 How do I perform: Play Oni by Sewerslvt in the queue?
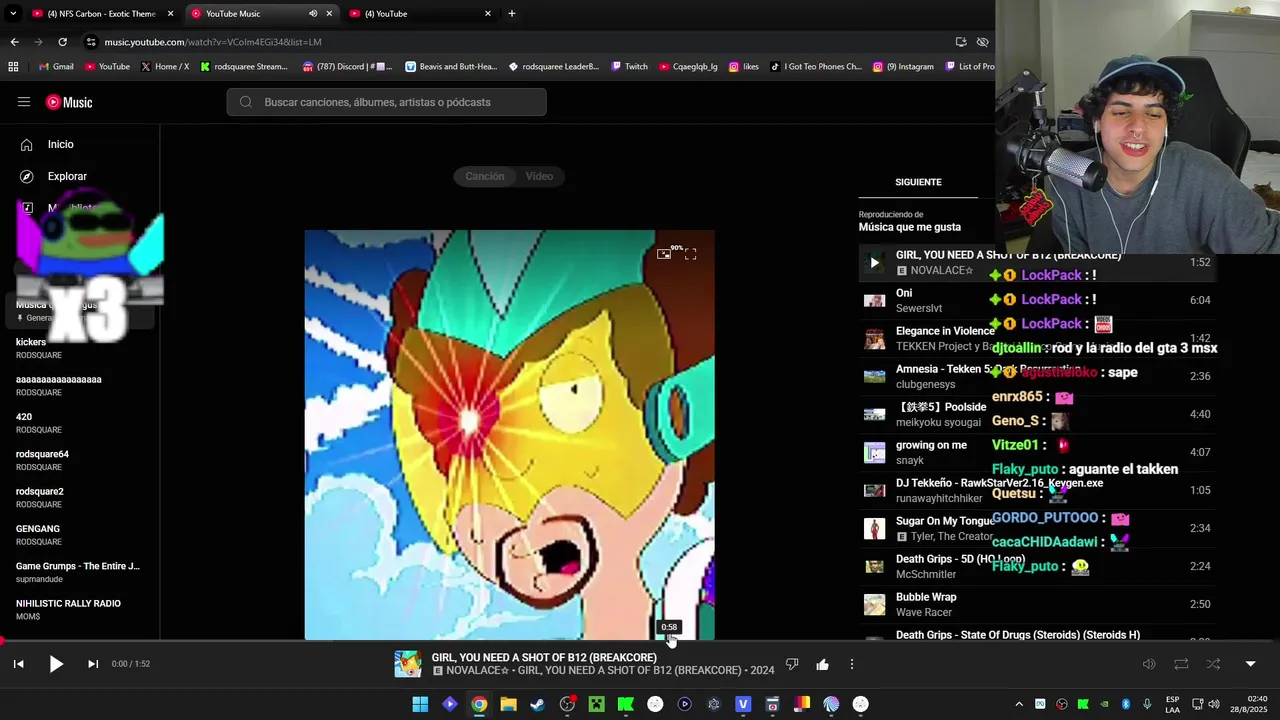[1036, 300]
